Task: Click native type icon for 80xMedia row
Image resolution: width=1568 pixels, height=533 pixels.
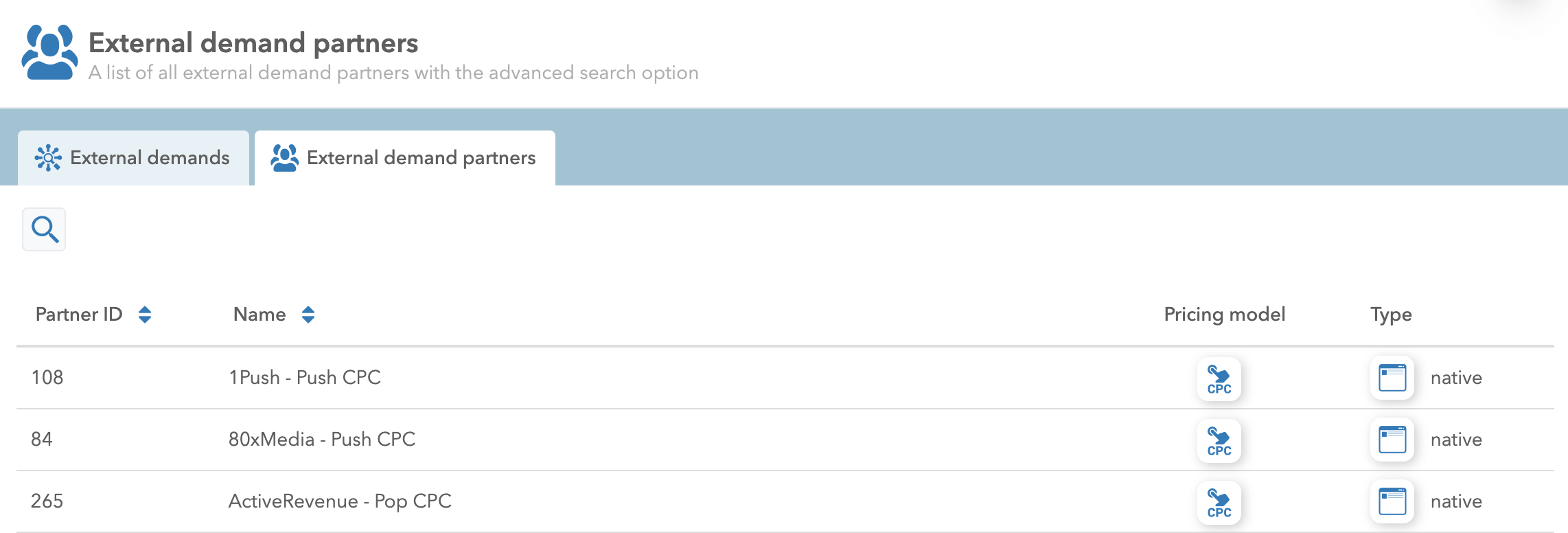Action: [1392, 440]
